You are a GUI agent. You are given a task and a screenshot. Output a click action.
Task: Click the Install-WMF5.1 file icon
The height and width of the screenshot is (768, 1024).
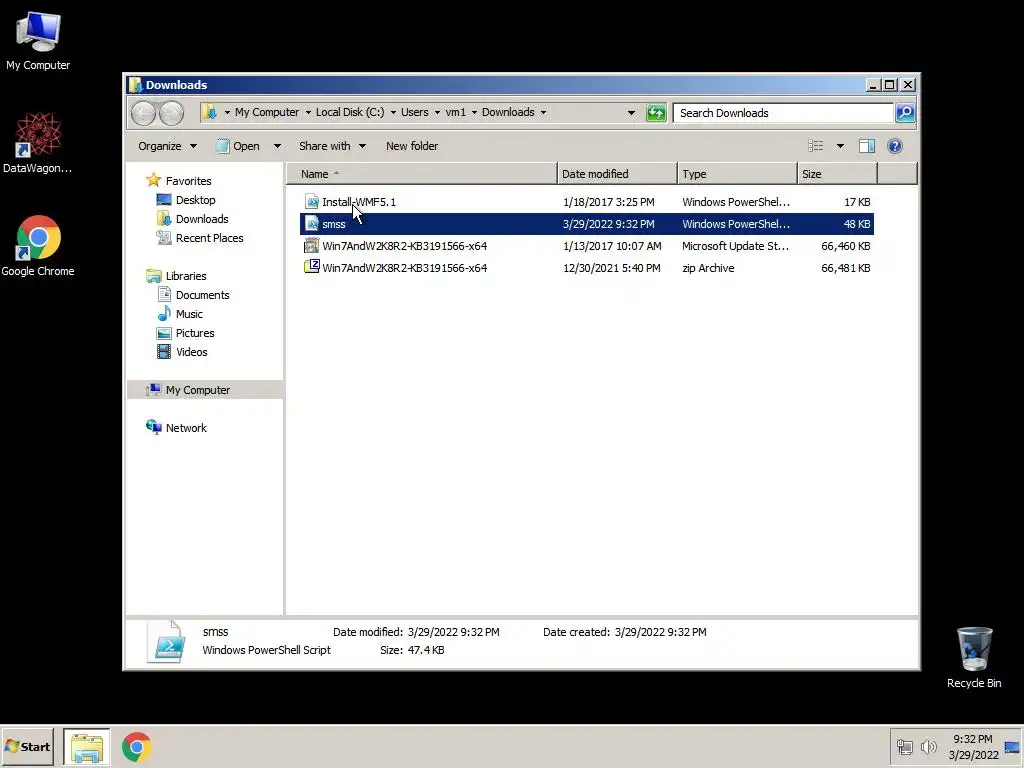point(312,202)
